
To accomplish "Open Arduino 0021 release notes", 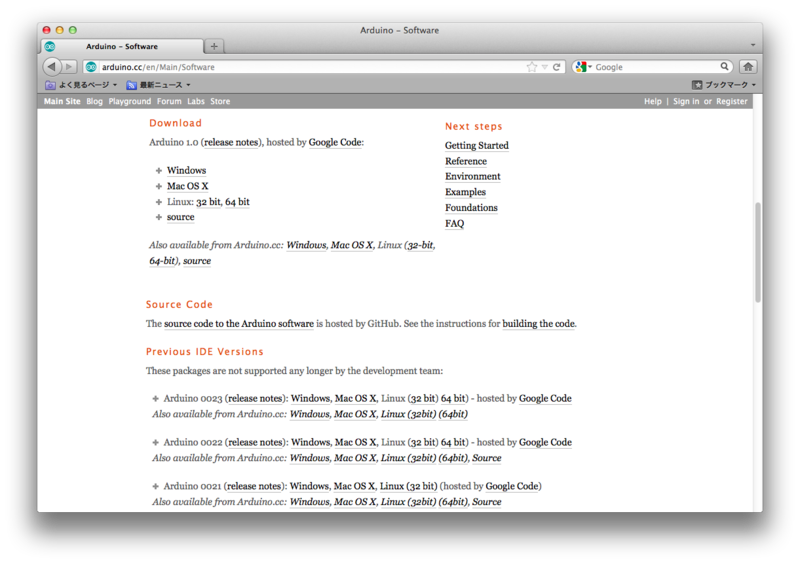I will tap(254, 486).
